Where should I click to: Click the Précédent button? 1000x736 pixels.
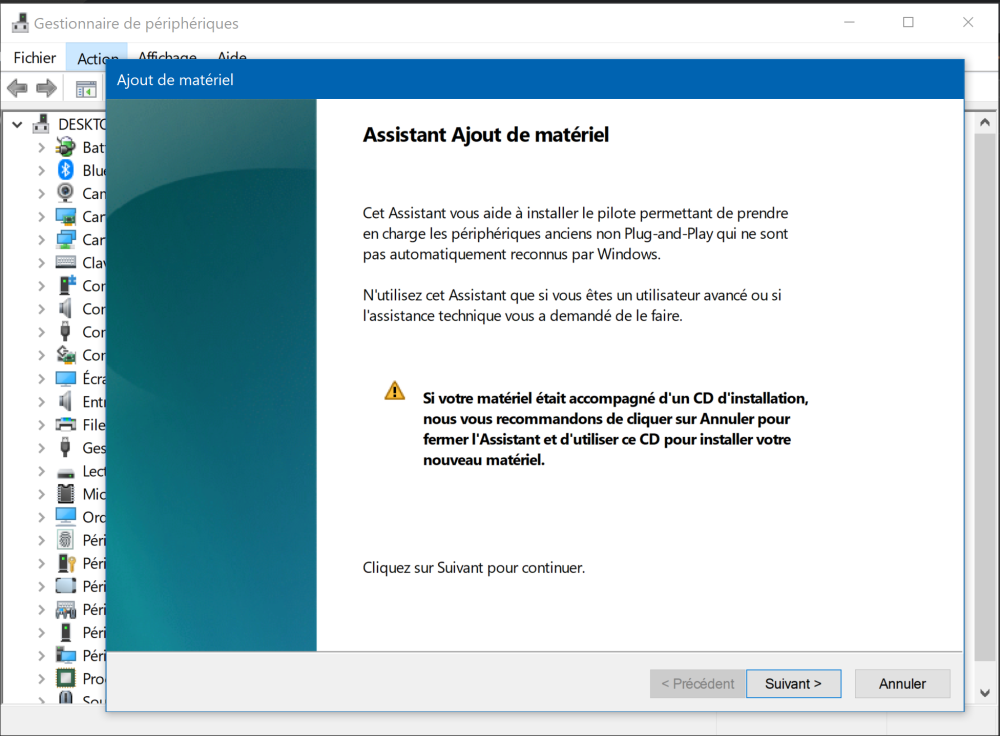(x=698, y=684)
